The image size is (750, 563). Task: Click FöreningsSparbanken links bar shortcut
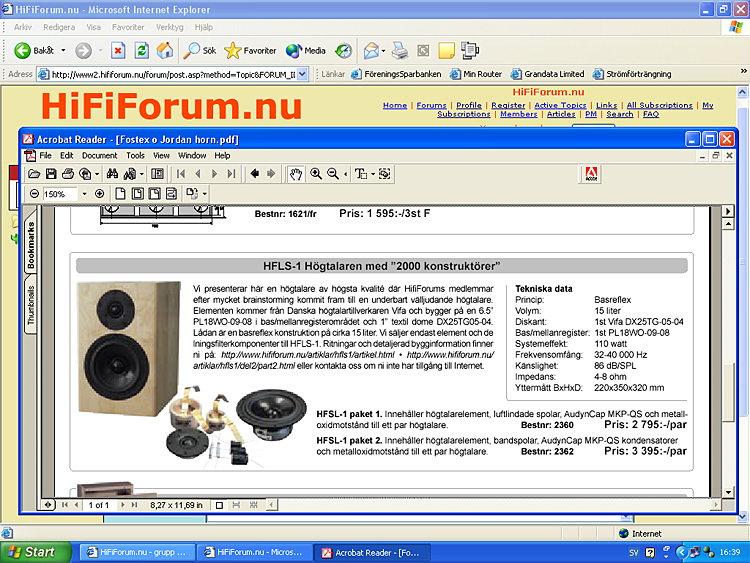[x=397, y=74]
